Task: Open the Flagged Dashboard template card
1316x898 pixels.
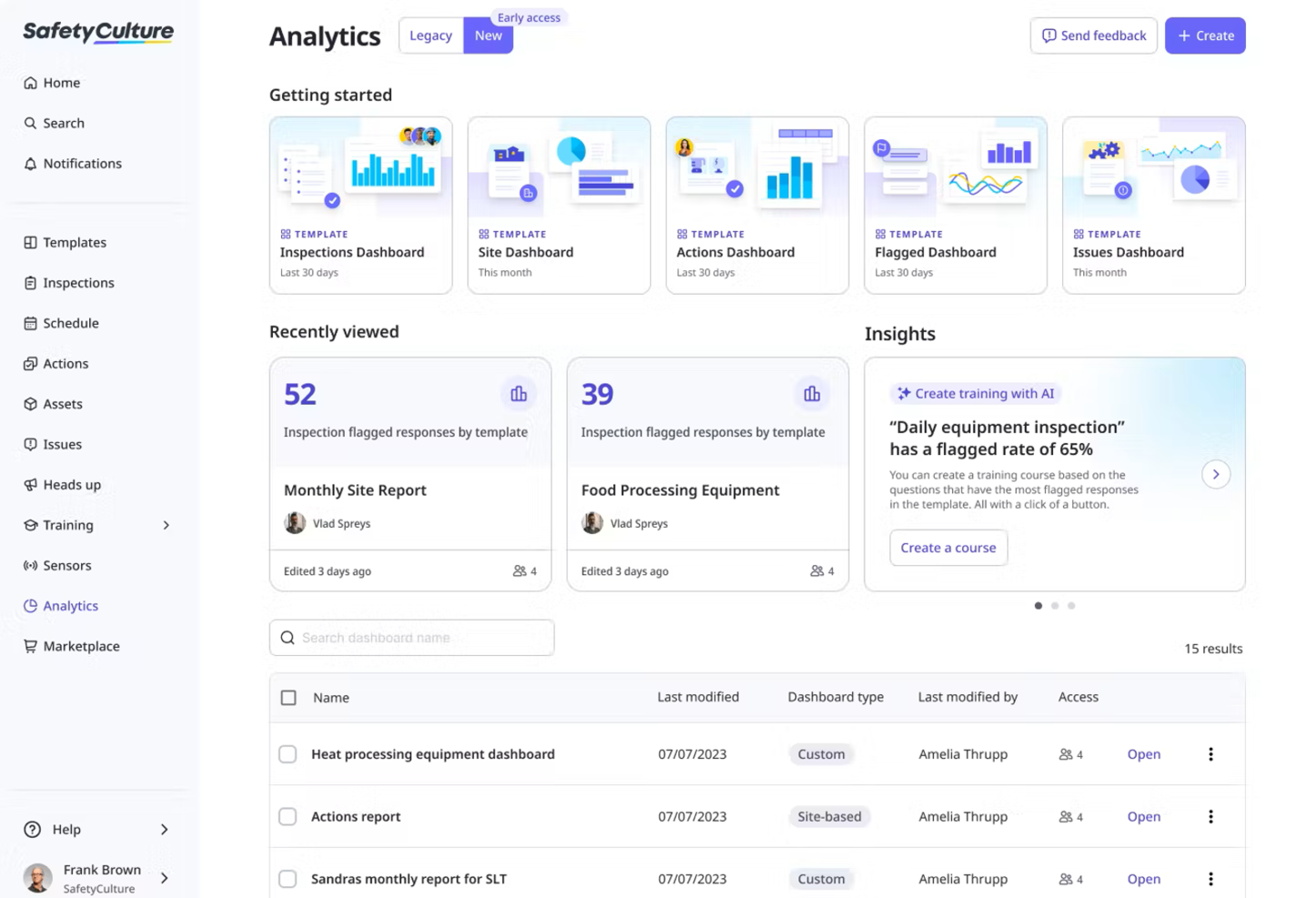Action: [956, 205]
